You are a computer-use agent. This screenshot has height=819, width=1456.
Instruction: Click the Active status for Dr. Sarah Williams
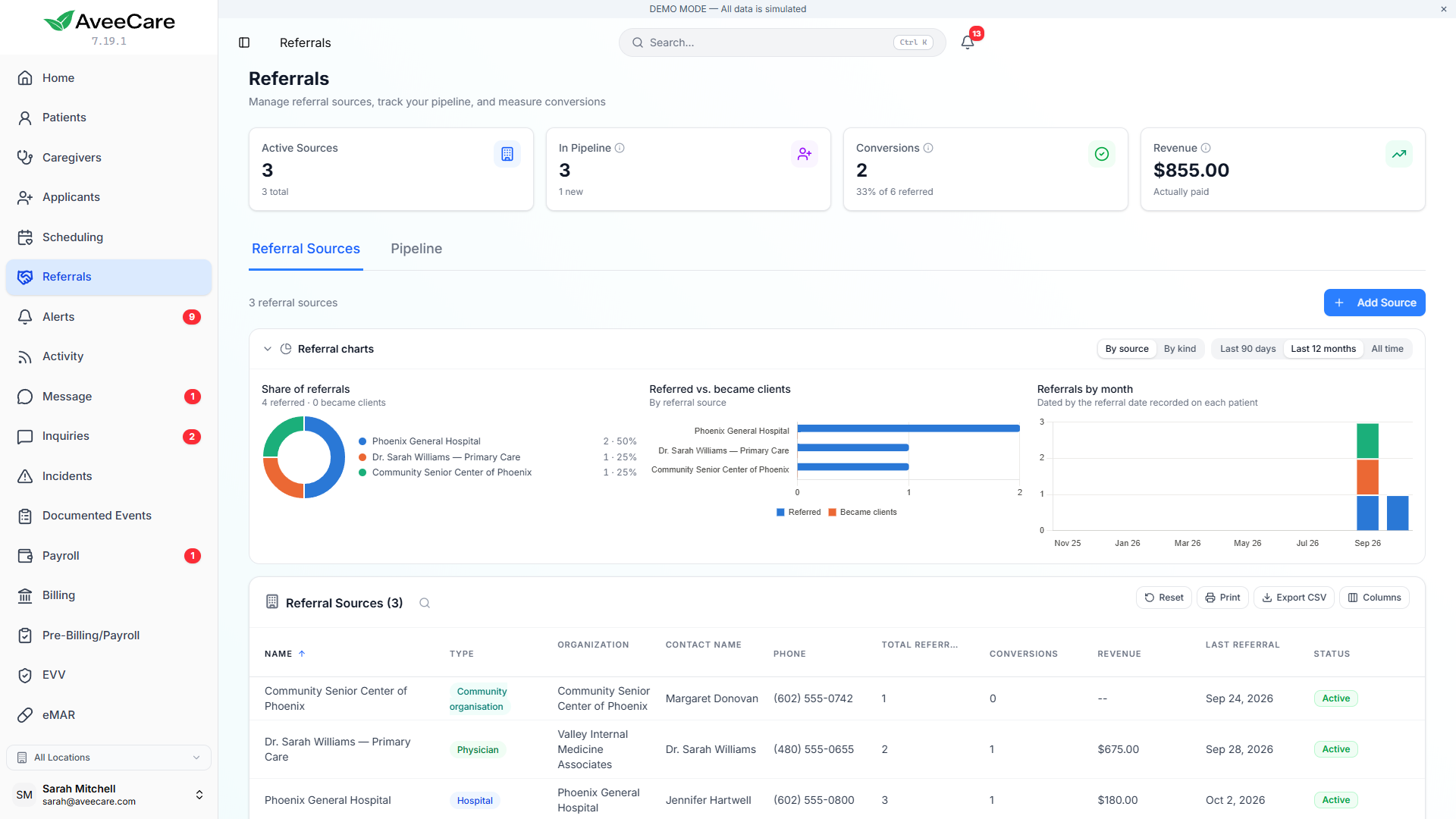(x=1335, y=749)
